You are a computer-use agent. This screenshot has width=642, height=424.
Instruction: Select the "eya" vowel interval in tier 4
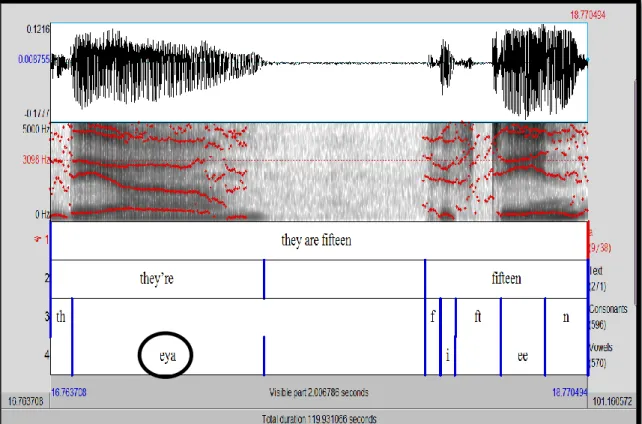pos(168,356)
